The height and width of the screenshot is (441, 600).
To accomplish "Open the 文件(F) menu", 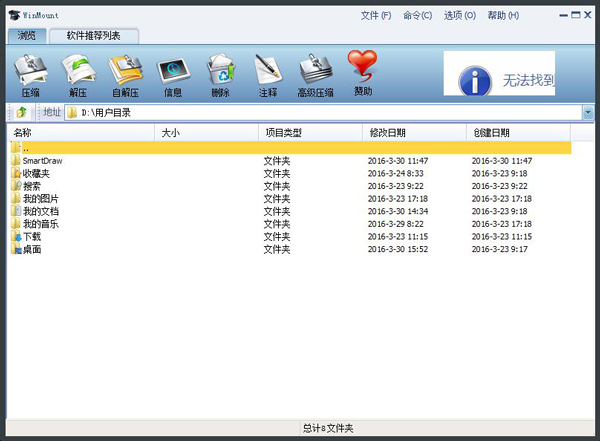I will pos(376,15).
